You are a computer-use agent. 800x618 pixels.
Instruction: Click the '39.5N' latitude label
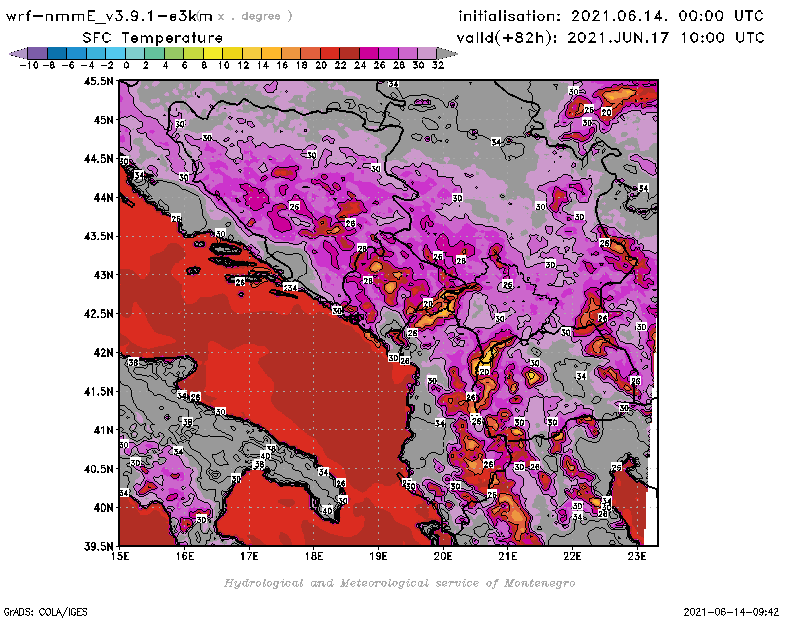pos(98,547)
